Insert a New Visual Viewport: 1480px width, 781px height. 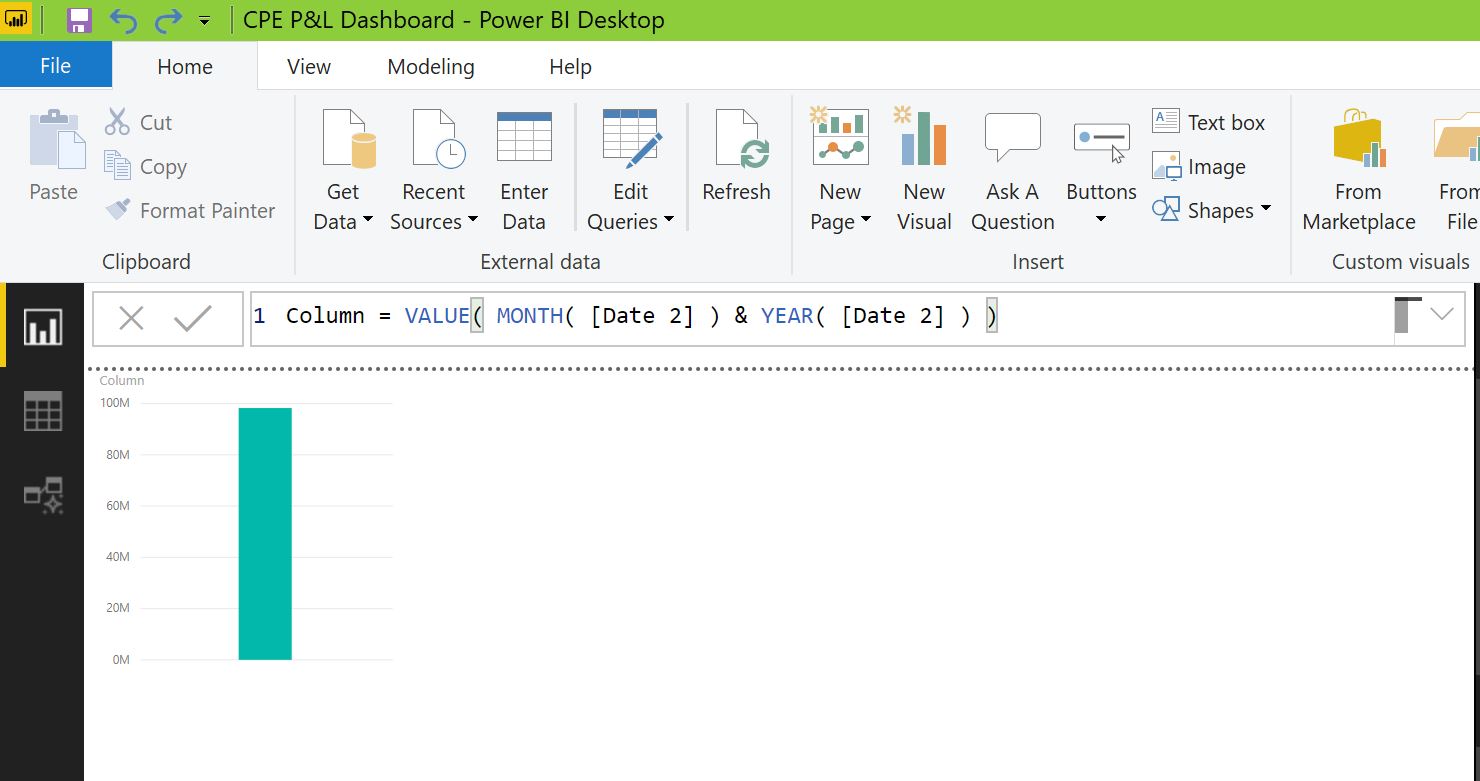coord(924,170)
